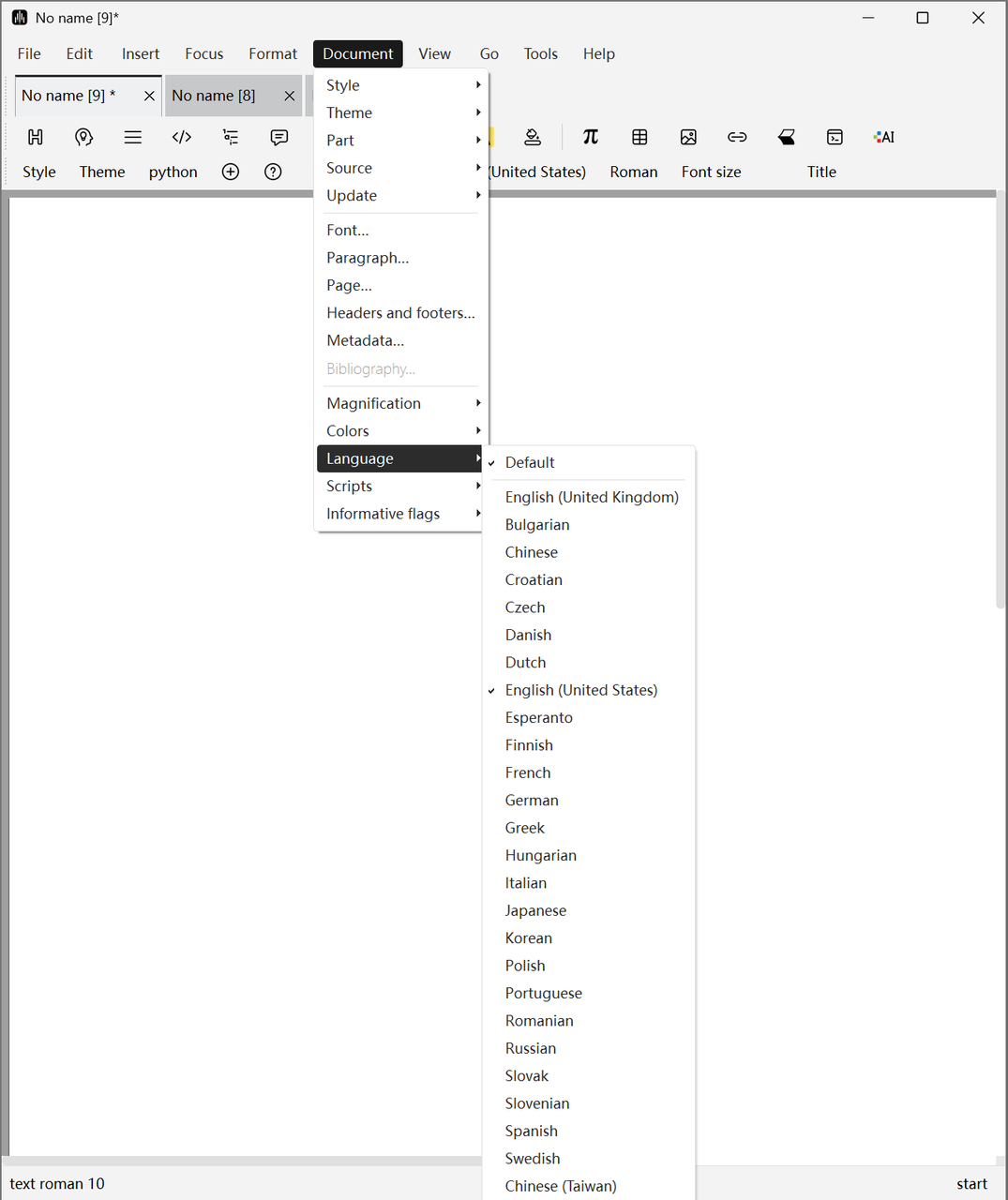Click the insert image icon
This screenshot has width=1008, height=1200.
pos(688,137)
